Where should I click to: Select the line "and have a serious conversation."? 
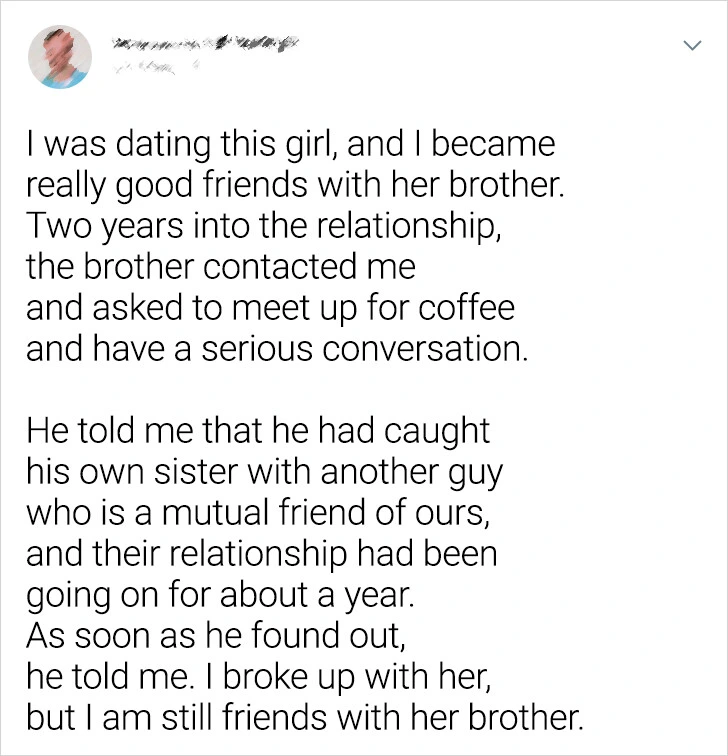click(275, 350)
